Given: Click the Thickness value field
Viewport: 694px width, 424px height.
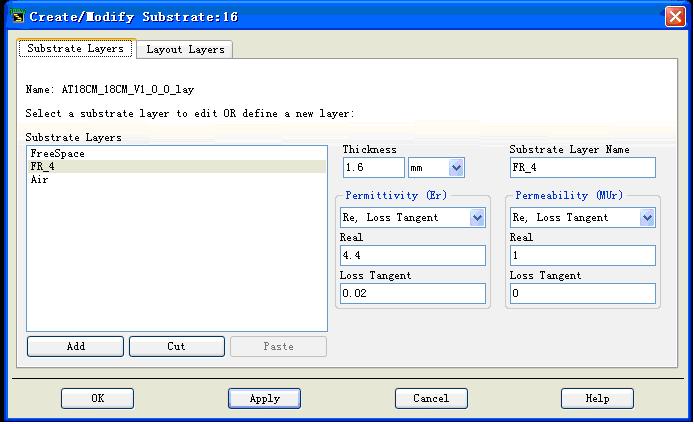Looking at the screenshot, I should pyautogui.click(x=374, y=168).
